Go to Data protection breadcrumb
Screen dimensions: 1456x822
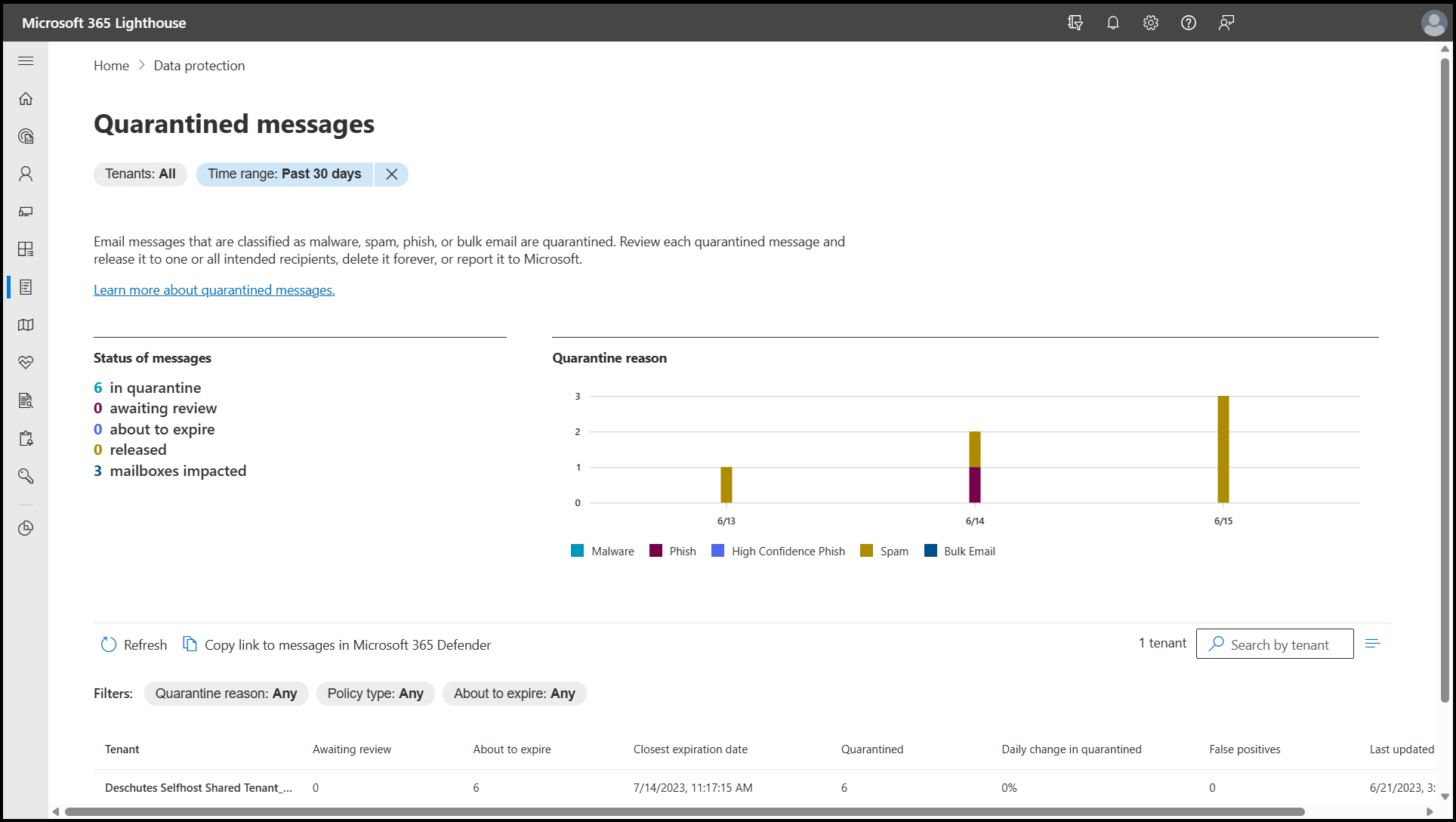click(x=199, y=66)
